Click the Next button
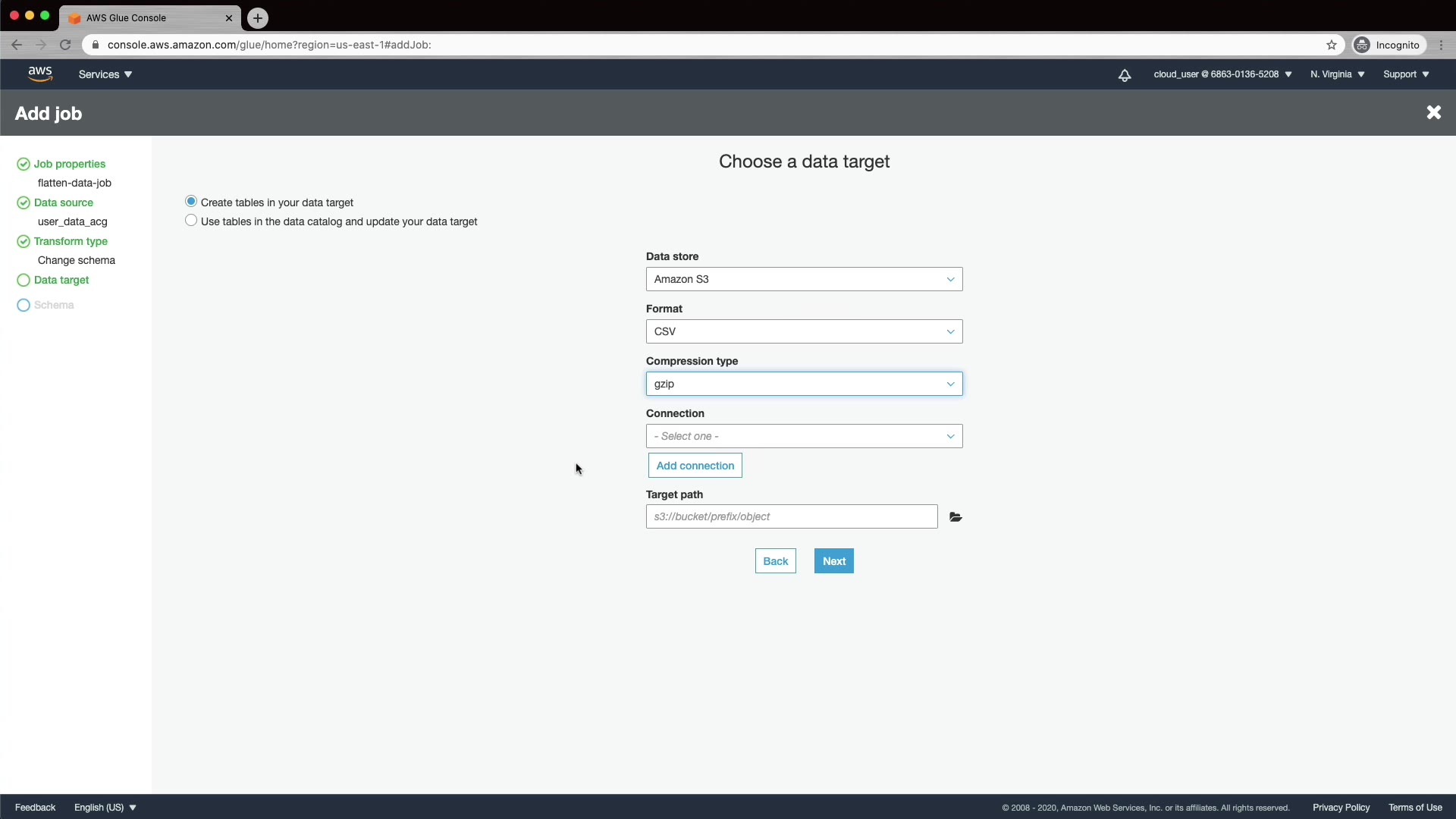This screenshot has height=819, width=1456. point(833,561)
